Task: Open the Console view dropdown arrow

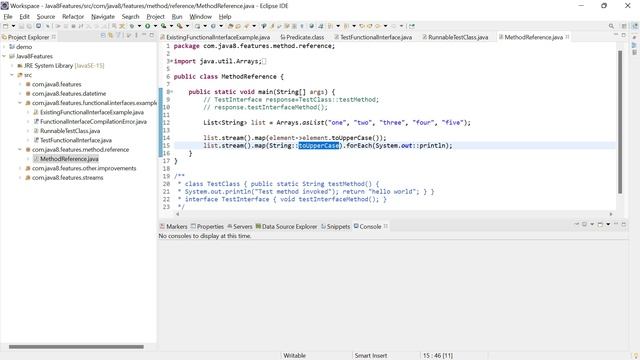Action: point(608,224)
